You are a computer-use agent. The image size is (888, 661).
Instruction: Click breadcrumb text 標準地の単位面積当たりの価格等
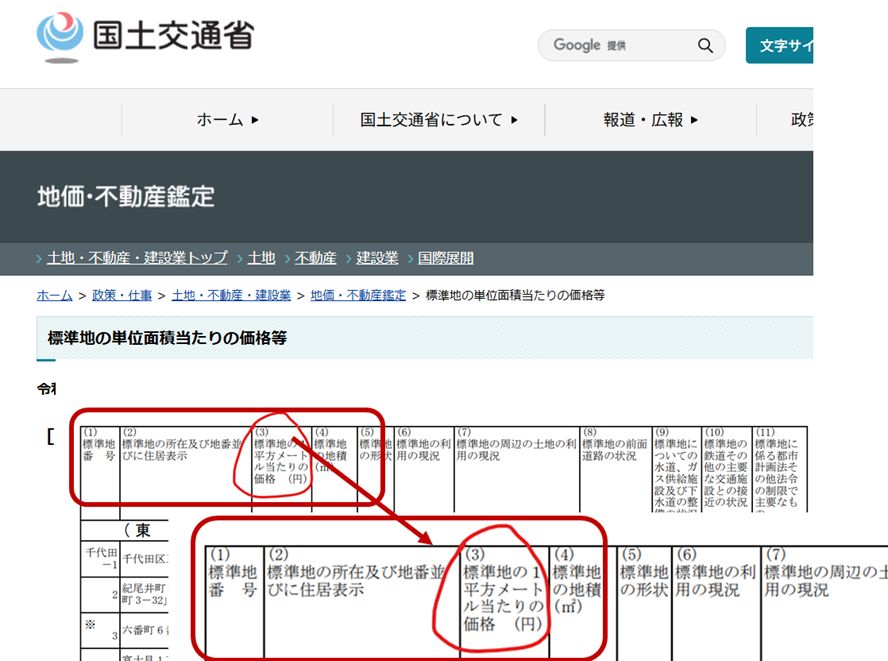tap(515, 295)
